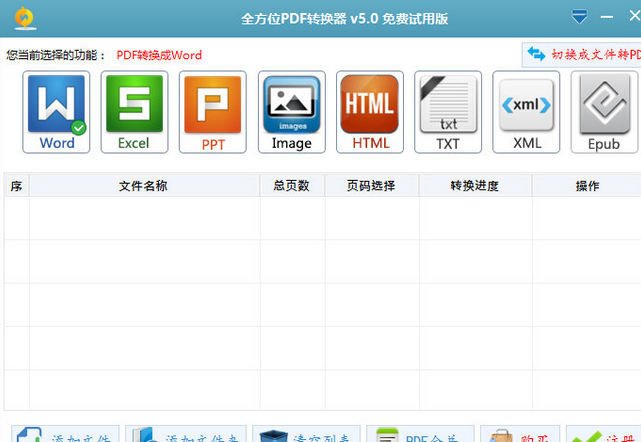Choose HTML output format
Image resolution: width=641 pixels, height=442 pixels.
(x=370, y=112)
